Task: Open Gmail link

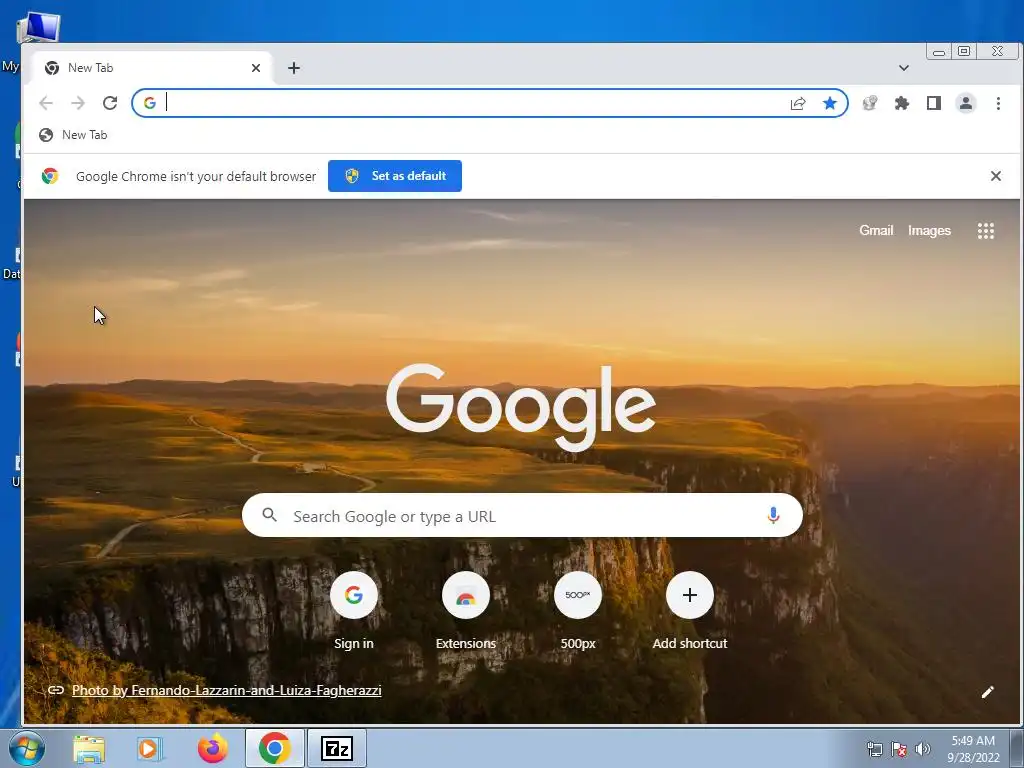Action: pyautogui.click(x=876, y=231)
